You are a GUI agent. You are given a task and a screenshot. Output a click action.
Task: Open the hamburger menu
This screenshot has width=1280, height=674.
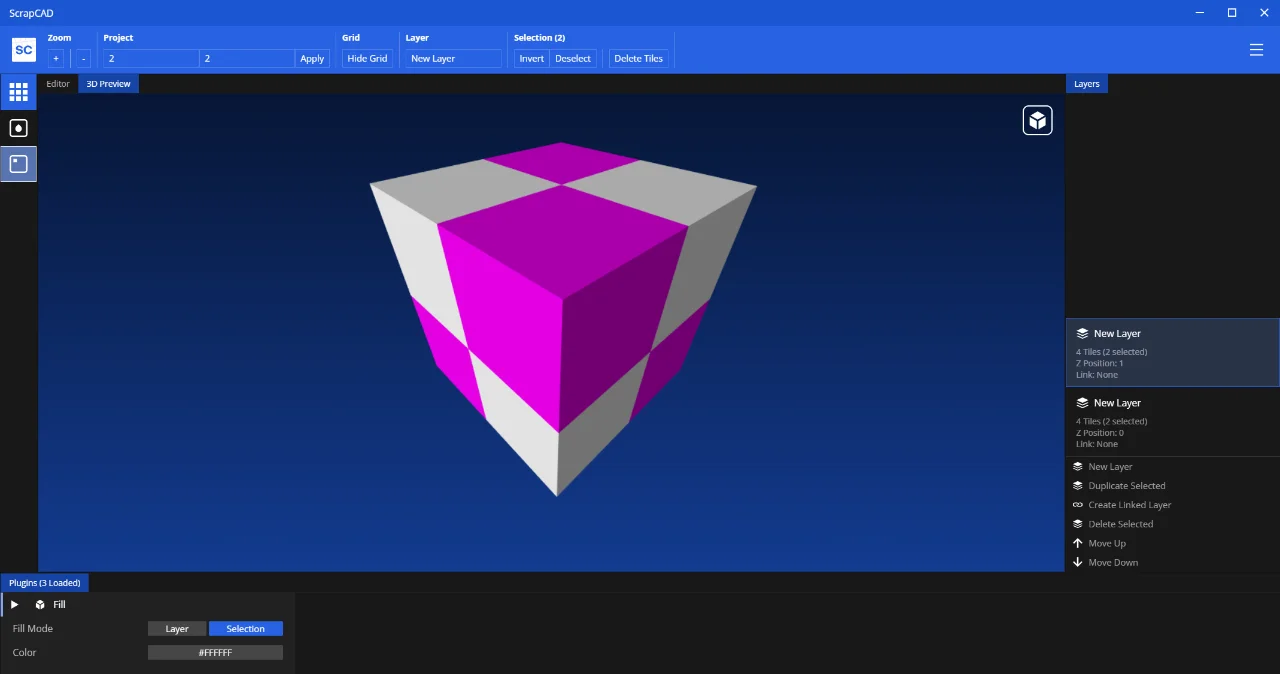click(x=1256, y=50)
